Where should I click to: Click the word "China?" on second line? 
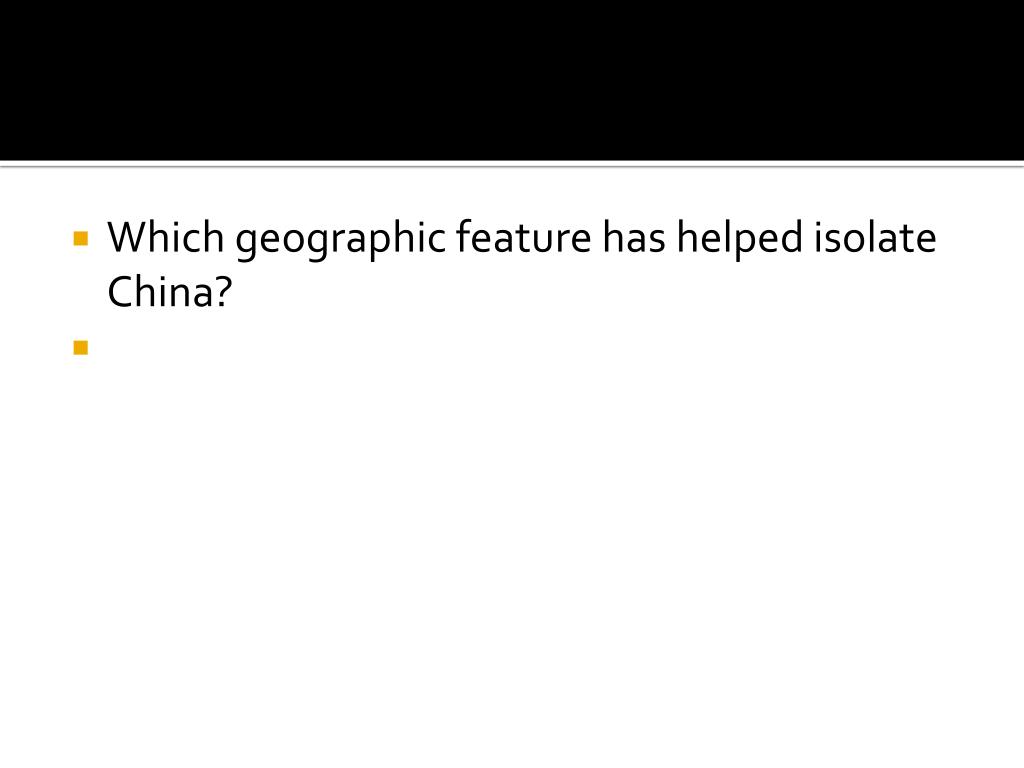pos(170,291)
